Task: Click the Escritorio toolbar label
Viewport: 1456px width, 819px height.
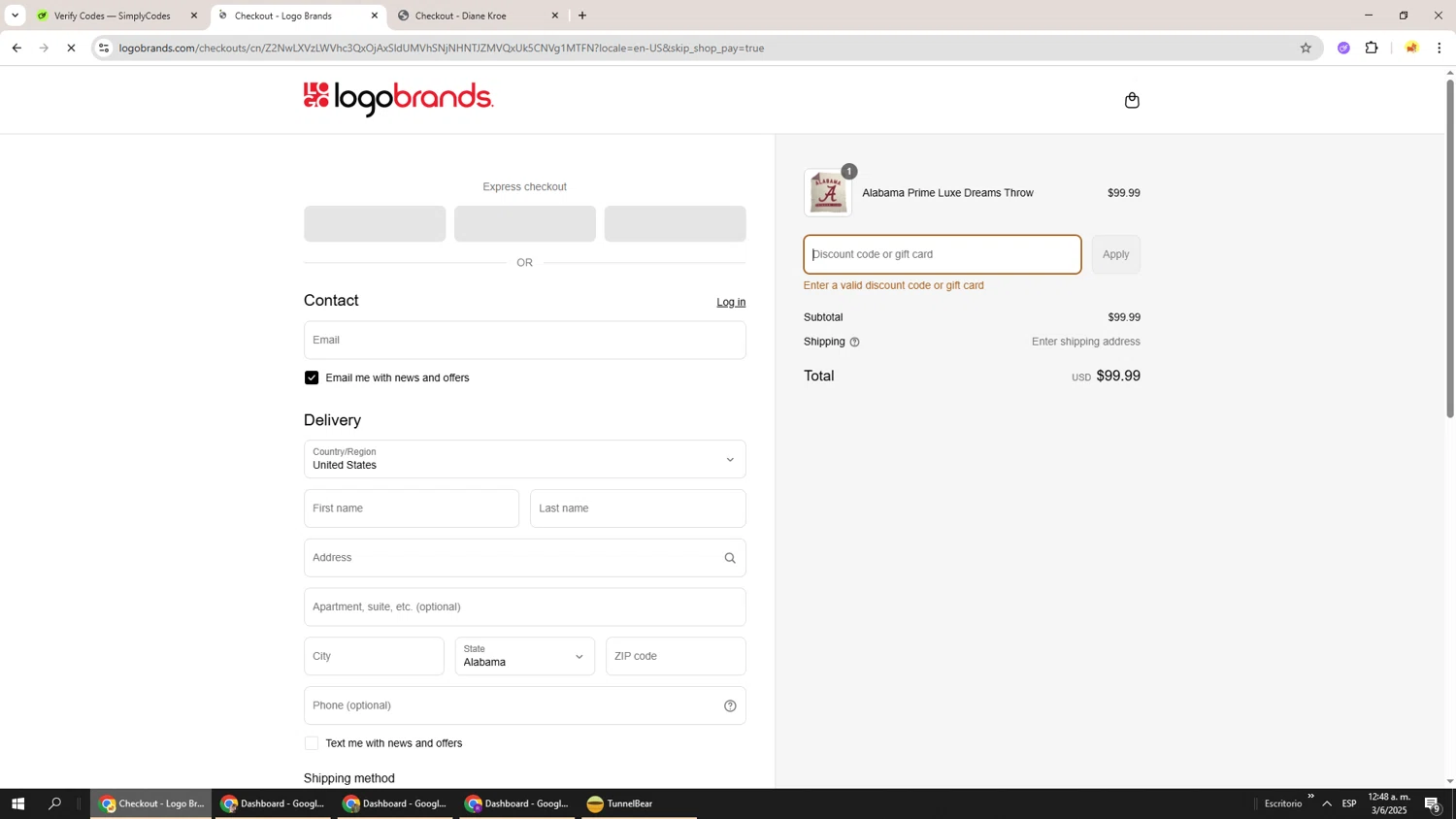Action: pos(1283,803)
